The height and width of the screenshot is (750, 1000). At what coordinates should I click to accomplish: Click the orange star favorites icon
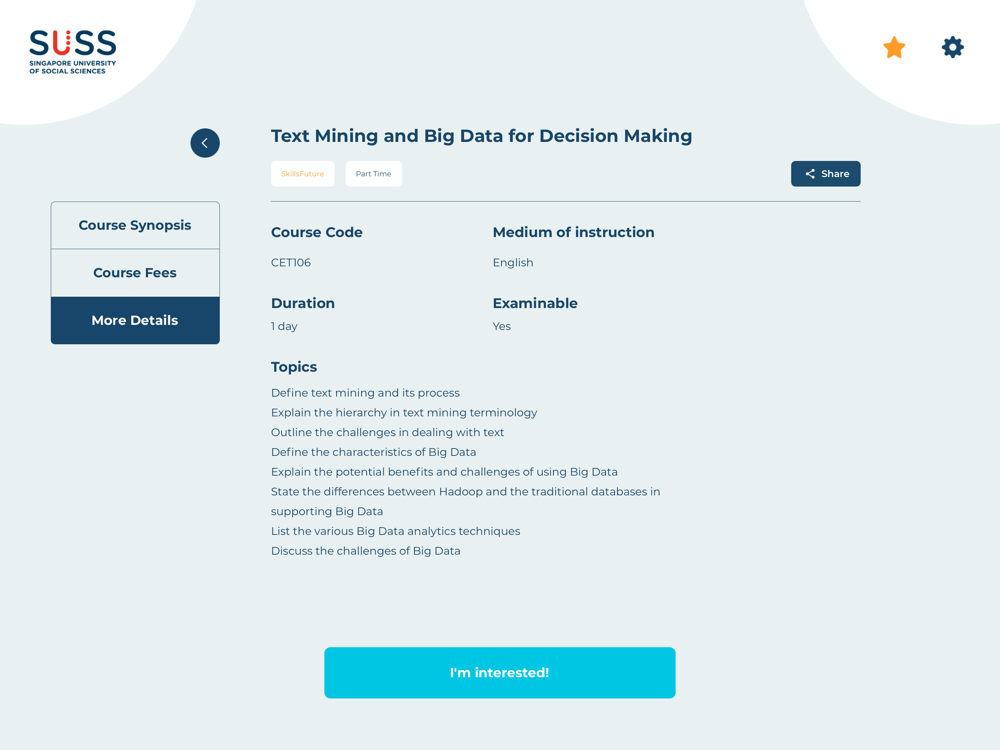coord(894,48)
